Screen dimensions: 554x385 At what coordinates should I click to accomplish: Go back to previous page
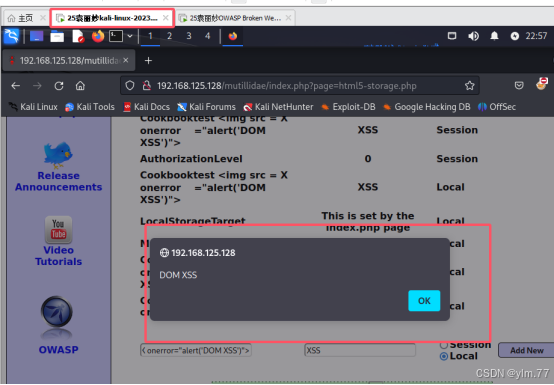pos(16,86)
